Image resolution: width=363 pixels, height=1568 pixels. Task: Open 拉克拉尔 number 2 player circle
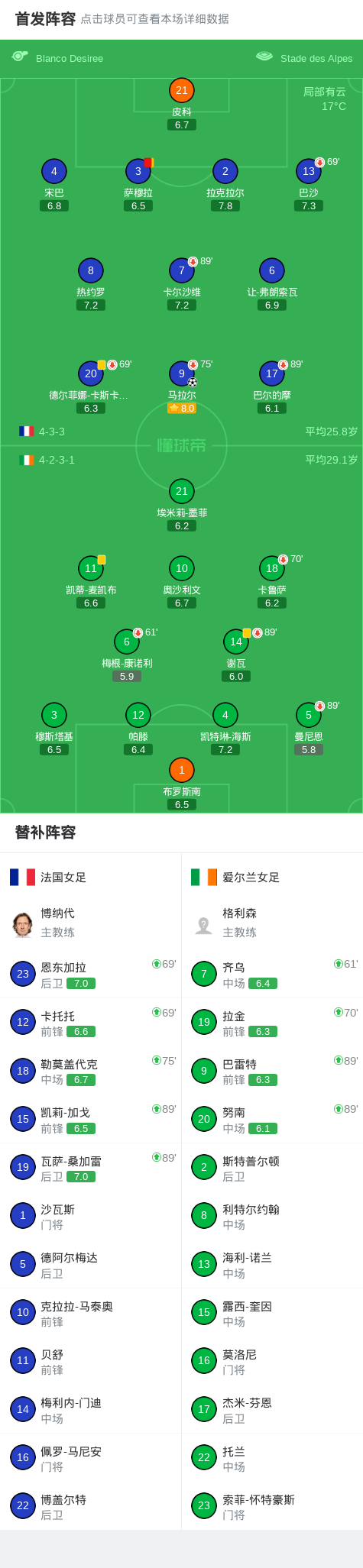[x=225, y=171]
